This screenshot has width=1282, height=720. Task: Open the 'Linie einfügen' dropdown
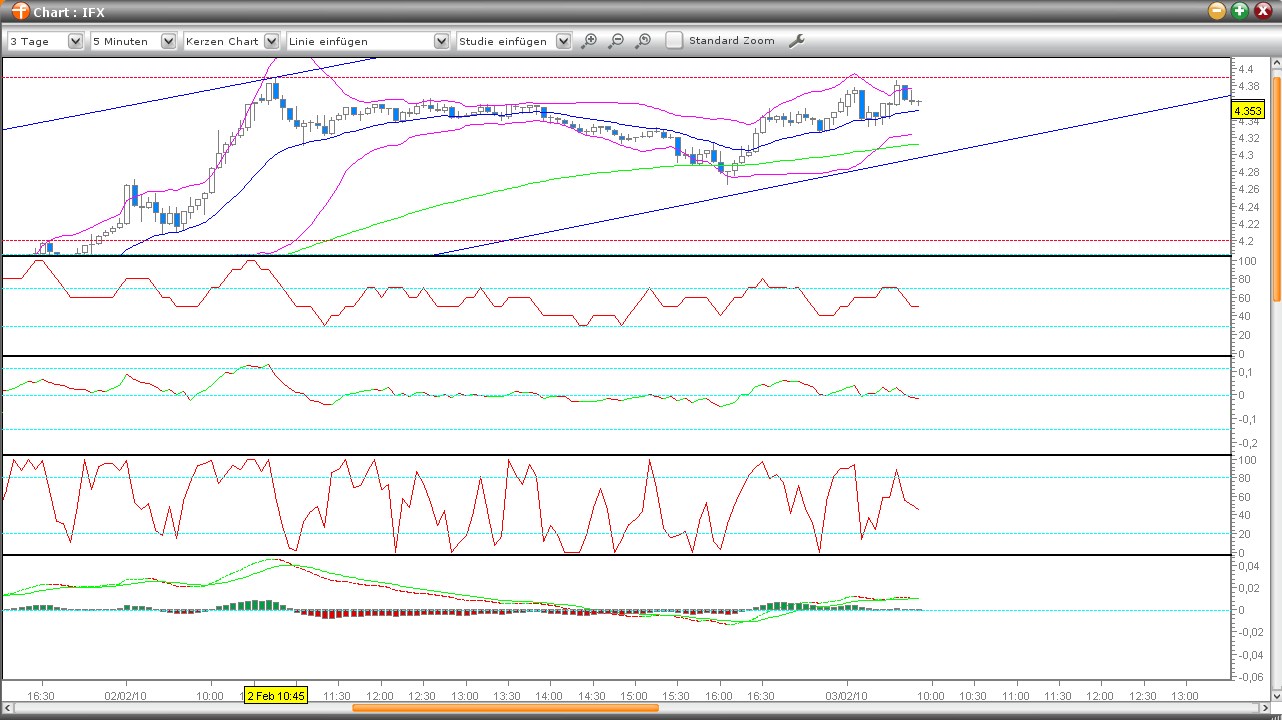pos(441,41)
